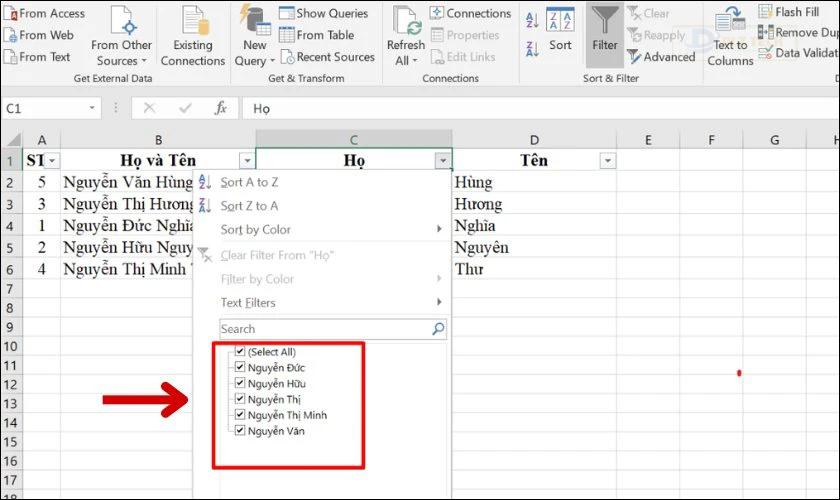Sort ascending with ribbon A-Z icon

coord(532,21)
